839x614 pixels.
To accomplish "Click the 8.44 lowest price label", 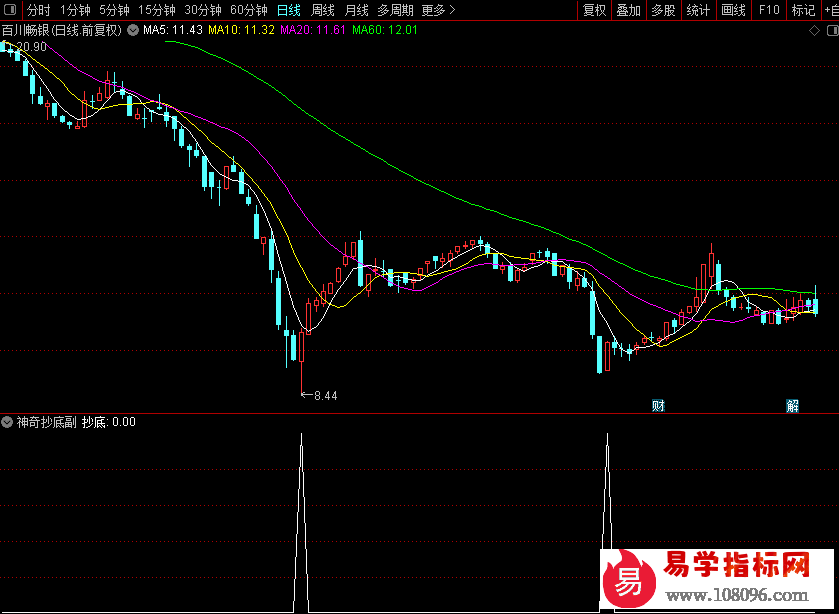I will [325, 396].
